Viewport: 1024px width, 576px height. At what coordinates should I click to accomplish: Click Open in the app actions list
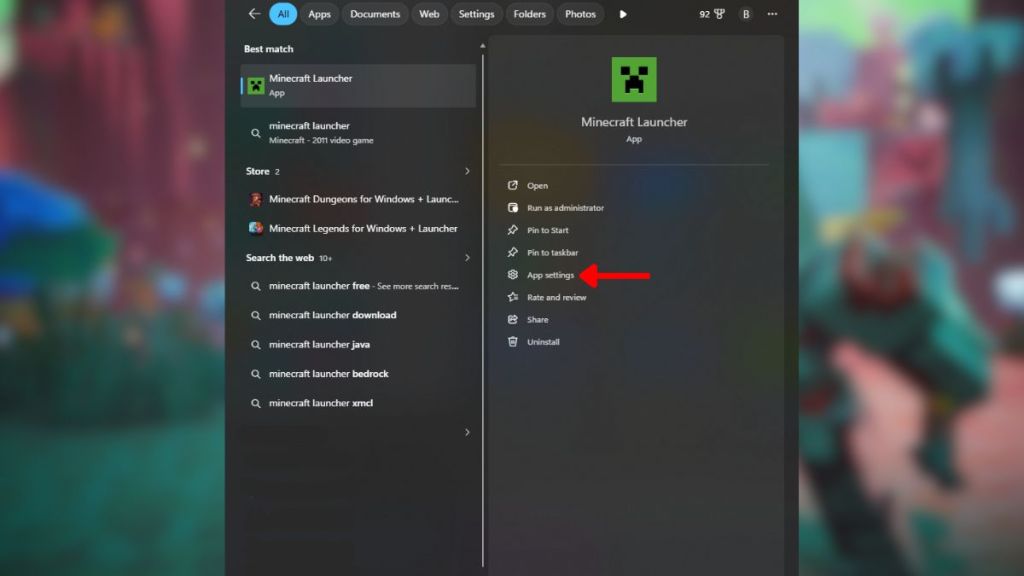click(537, 186)
